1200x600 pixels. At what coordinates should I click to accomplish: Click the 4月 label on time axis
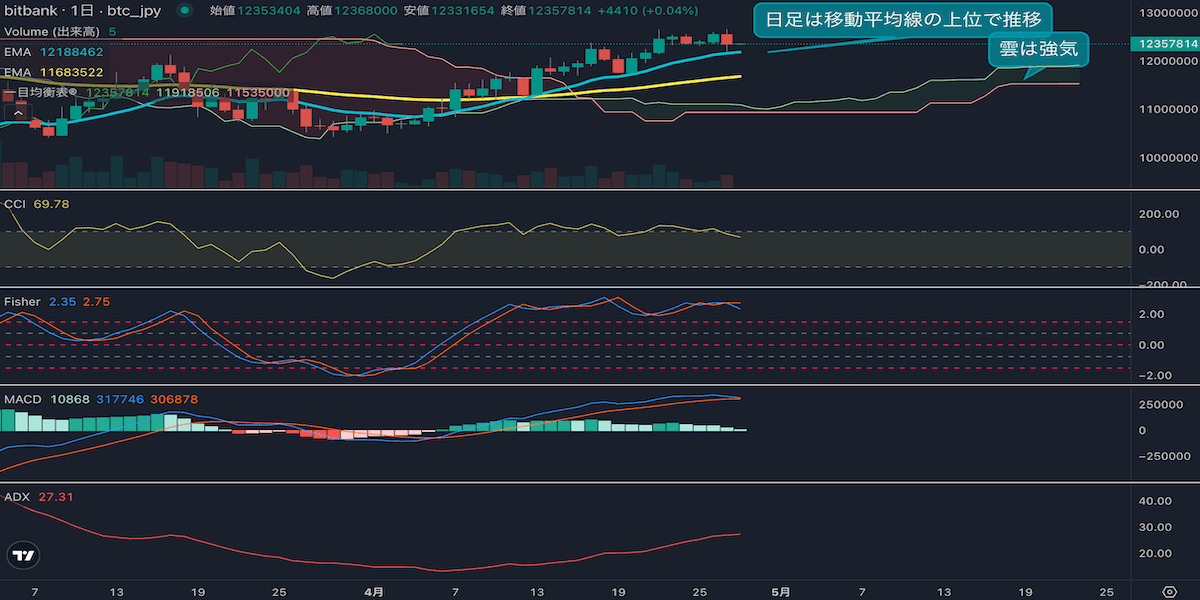(373, 591)
